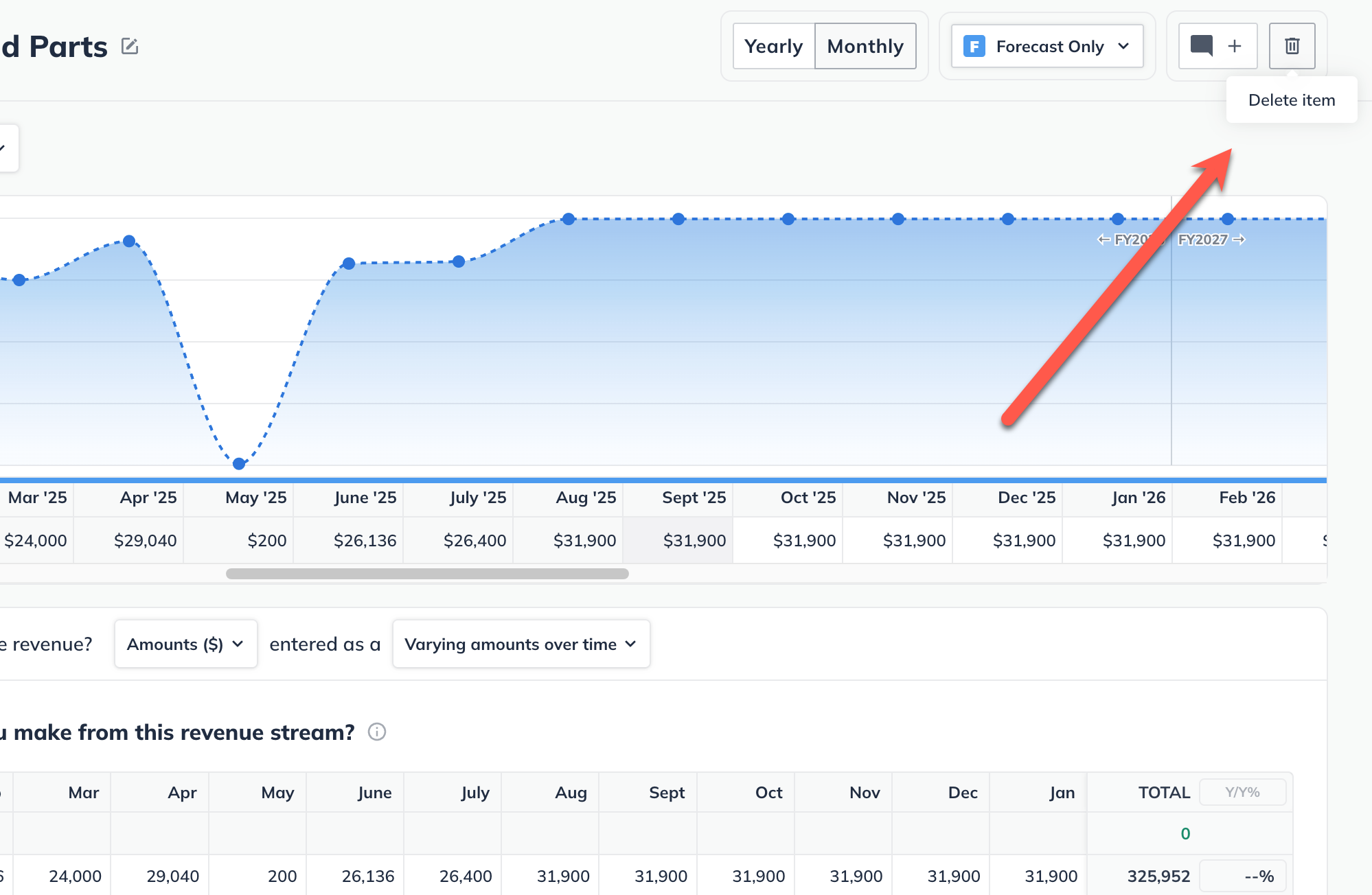Click the pencil edit icon beside title
The width and height of the screenshot is (1372, 895).
[x=130, y=46]
